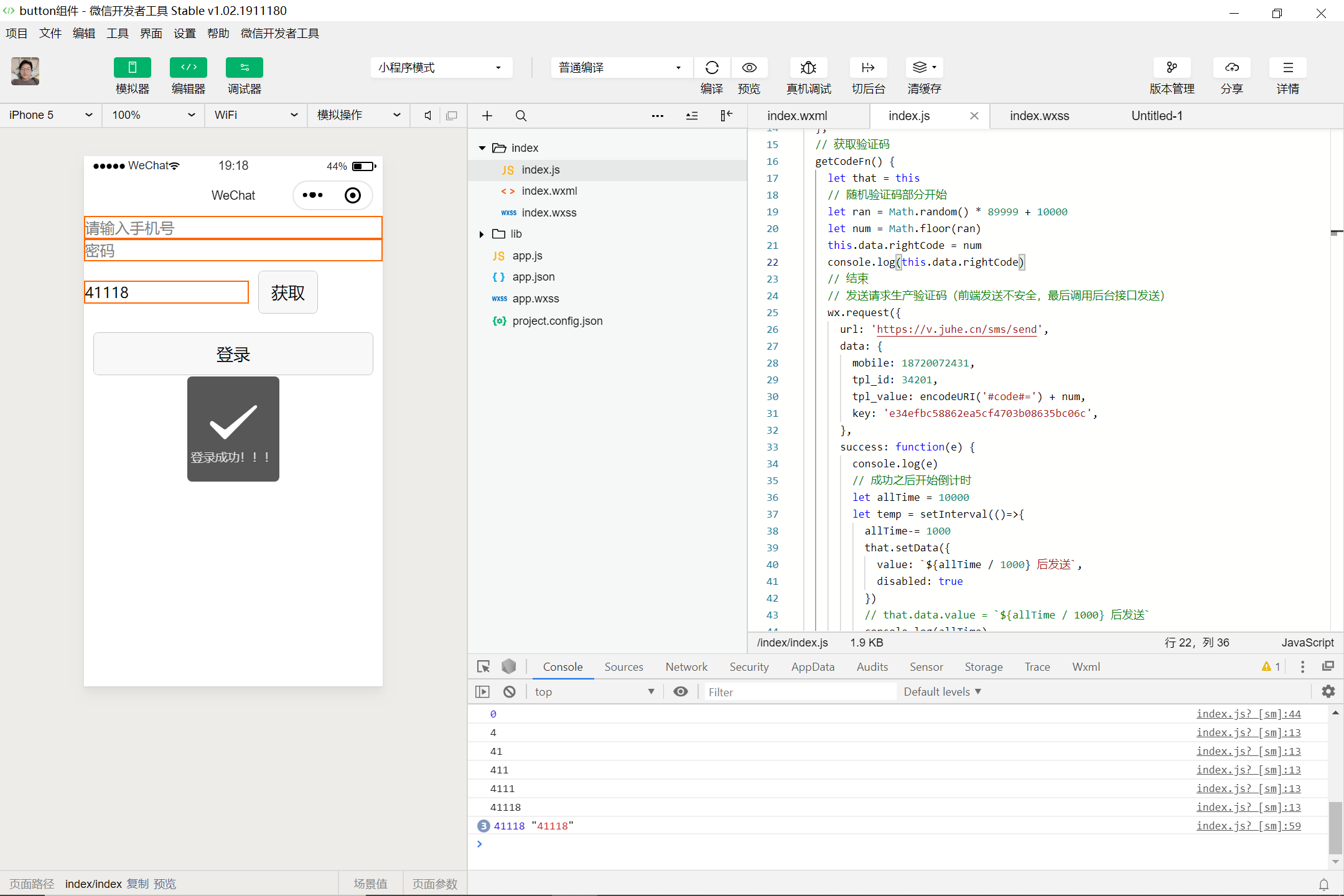Close the index.js editor tab
Image resolution: width=1344 pixels, height=896 pixels.
click(x=974, y=116)
